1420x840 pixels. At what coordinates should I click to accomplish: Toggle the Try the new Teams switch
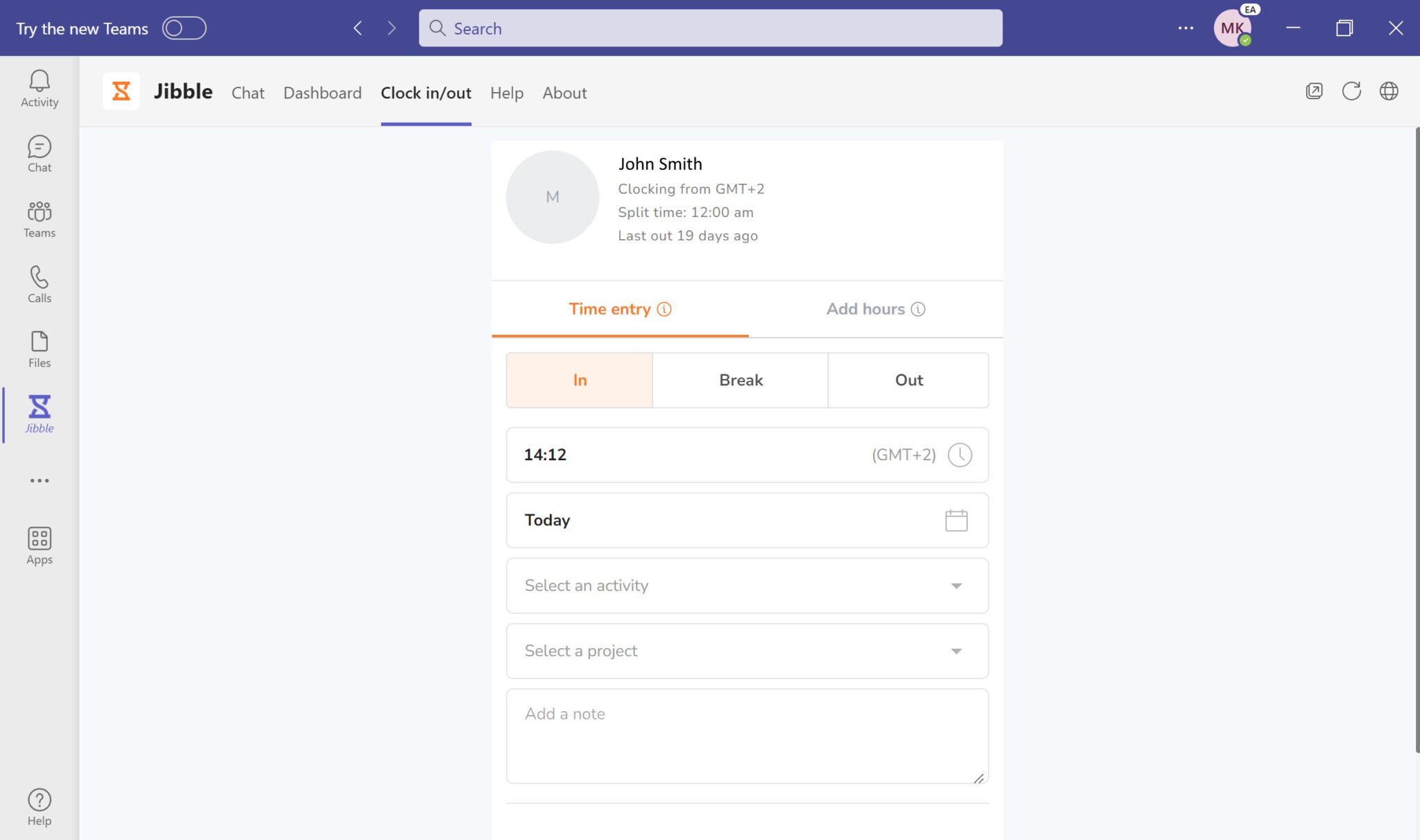184,28
